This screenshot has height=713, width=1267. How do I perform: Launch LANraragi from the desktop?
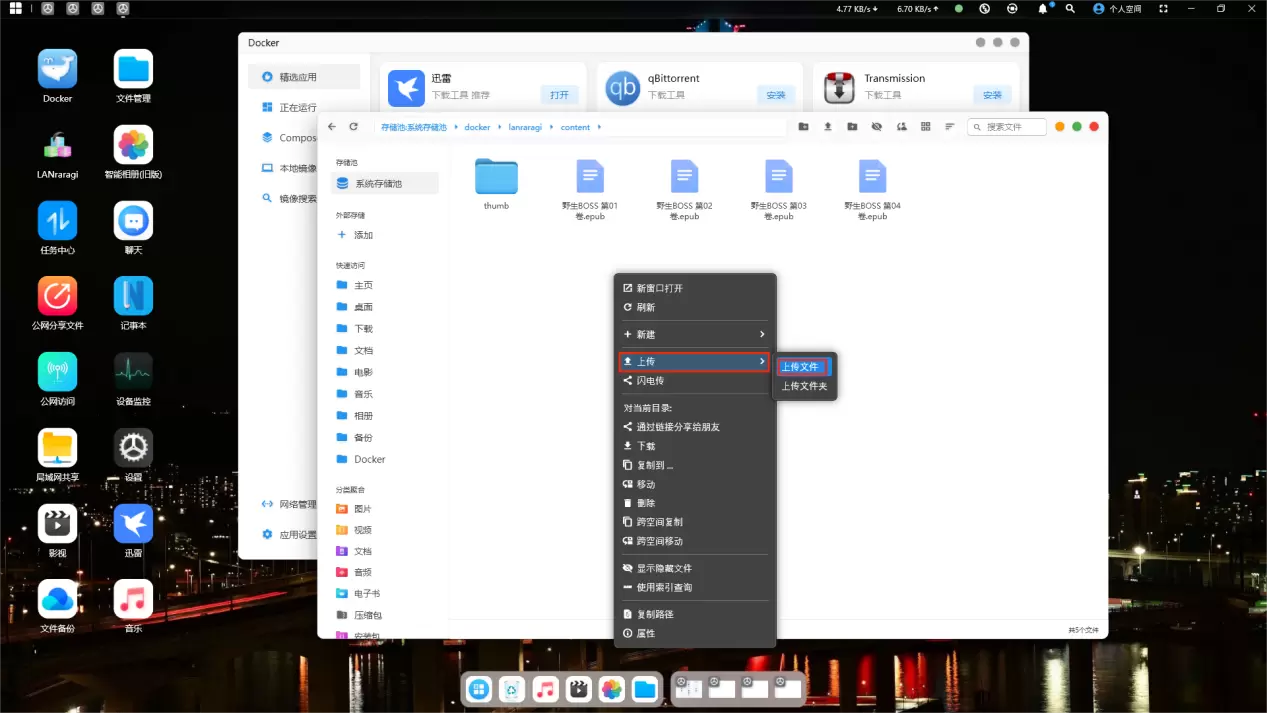click(57, 146)
